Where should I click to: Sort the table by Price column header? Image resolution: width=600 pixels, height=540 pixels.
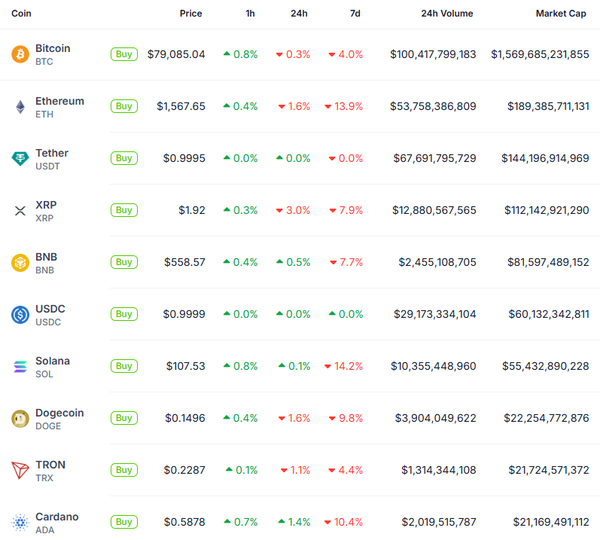tap(190, 14)
